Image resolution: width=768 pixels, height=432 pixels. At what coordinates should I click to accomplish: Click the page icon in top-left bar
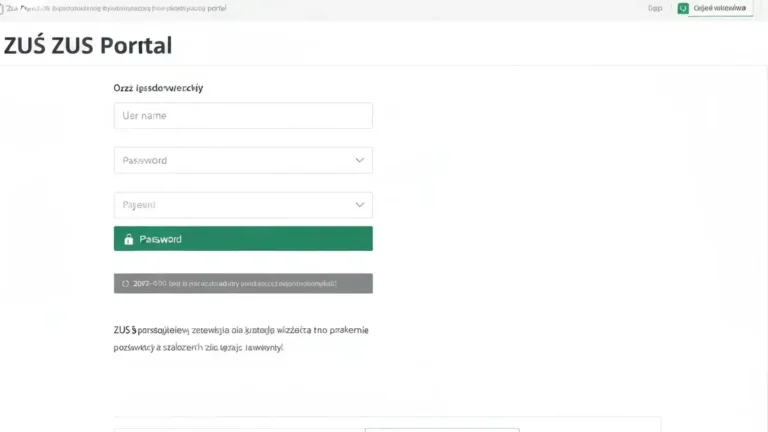coord(1,8)
